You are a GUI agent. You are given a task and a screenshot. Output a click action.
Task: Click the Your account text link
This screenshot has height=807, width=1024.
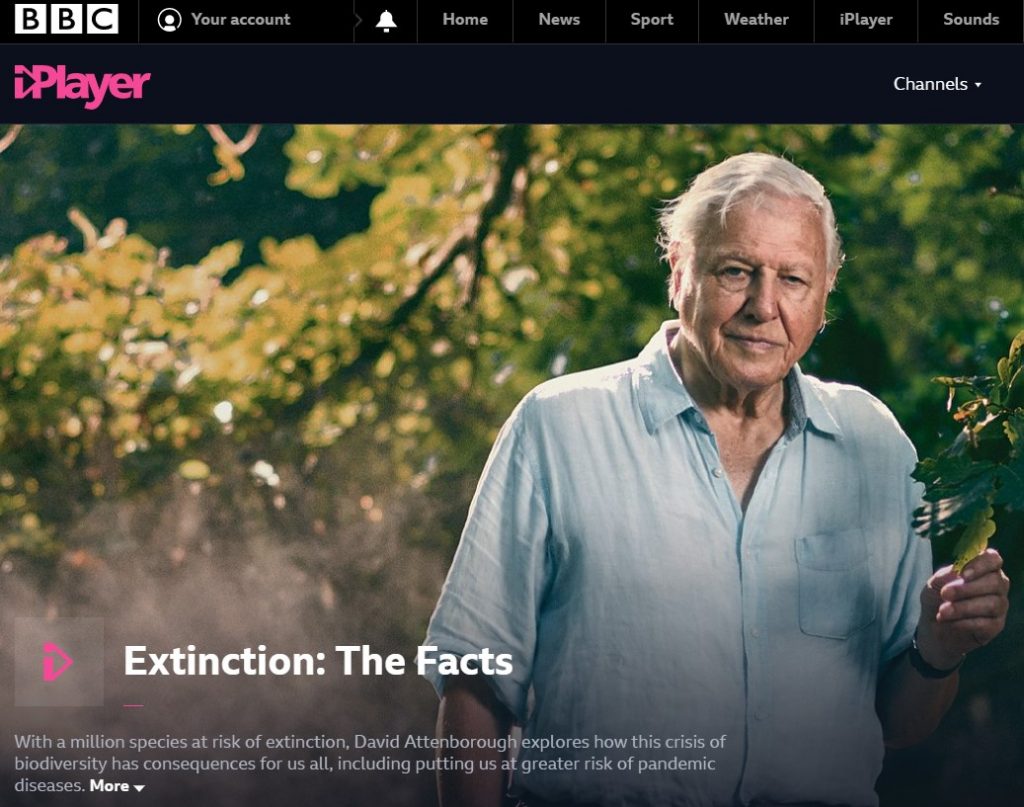(241, 20)
